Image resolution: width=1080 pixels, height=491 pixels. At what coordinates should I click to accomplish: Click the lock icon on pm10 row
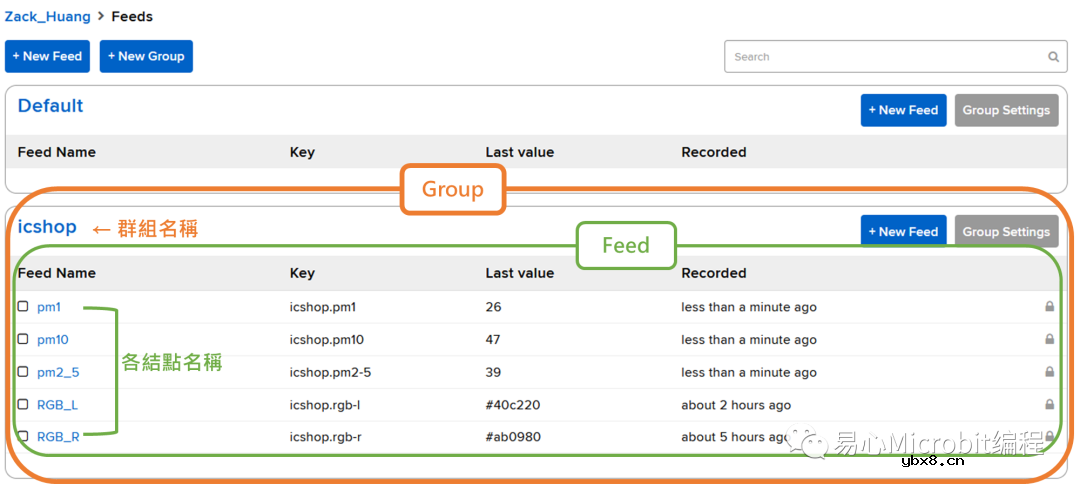point(1049,340)
